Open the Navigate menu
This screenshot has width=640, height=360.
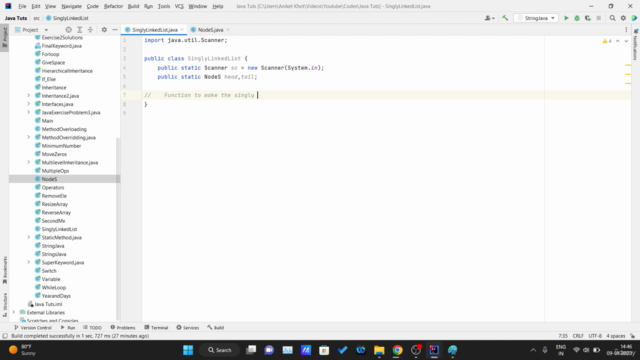click(x=71, y=6)
